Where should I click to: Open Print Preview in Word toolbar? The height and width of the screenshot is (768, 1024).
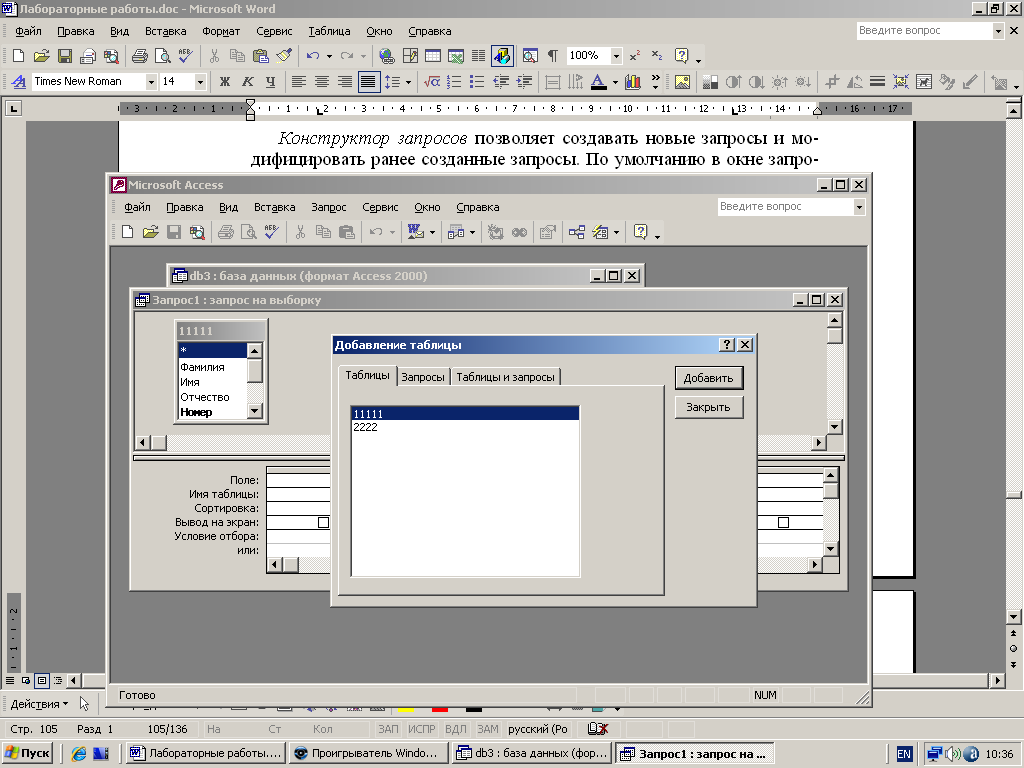pyautogui.click(x=163, y=56)
